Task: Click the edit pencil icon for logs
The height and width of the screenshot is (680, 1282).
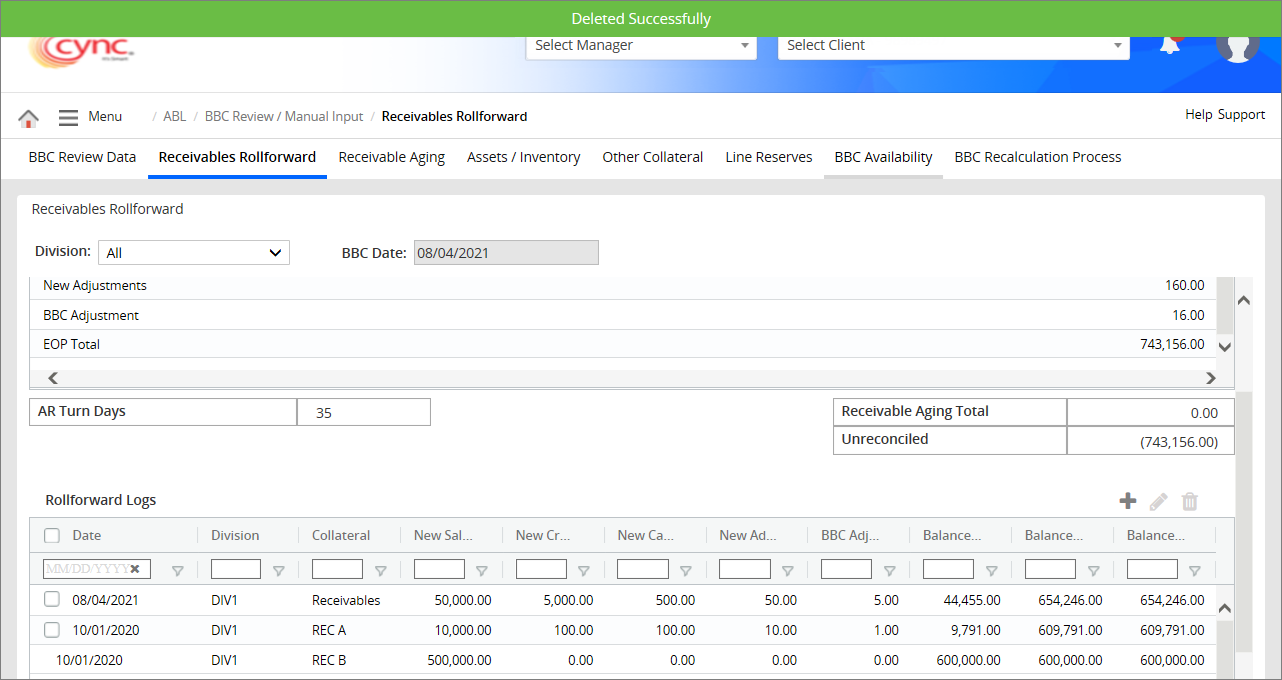Action: [1158, 501]
